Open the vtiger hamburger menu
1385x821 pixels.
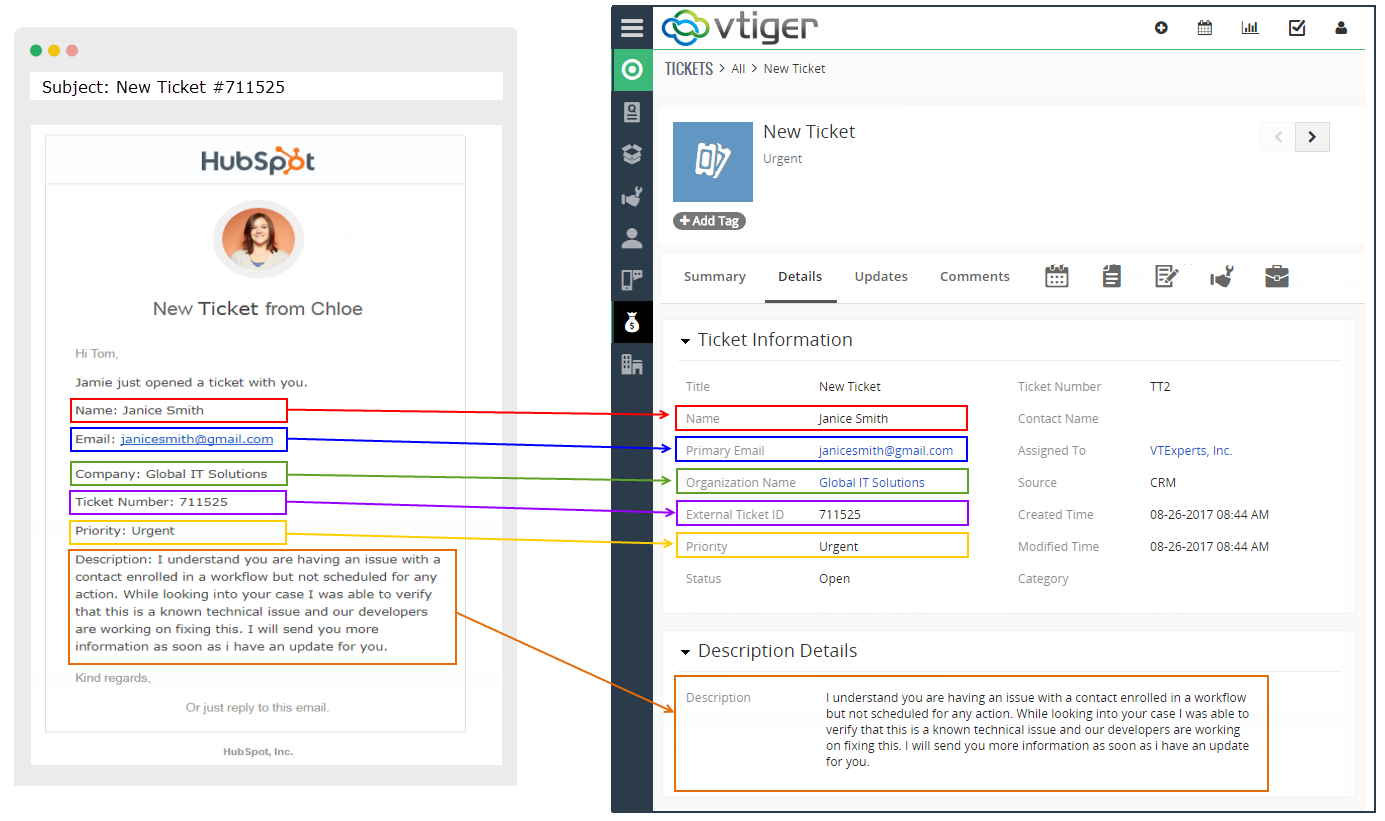pos(632,27)
